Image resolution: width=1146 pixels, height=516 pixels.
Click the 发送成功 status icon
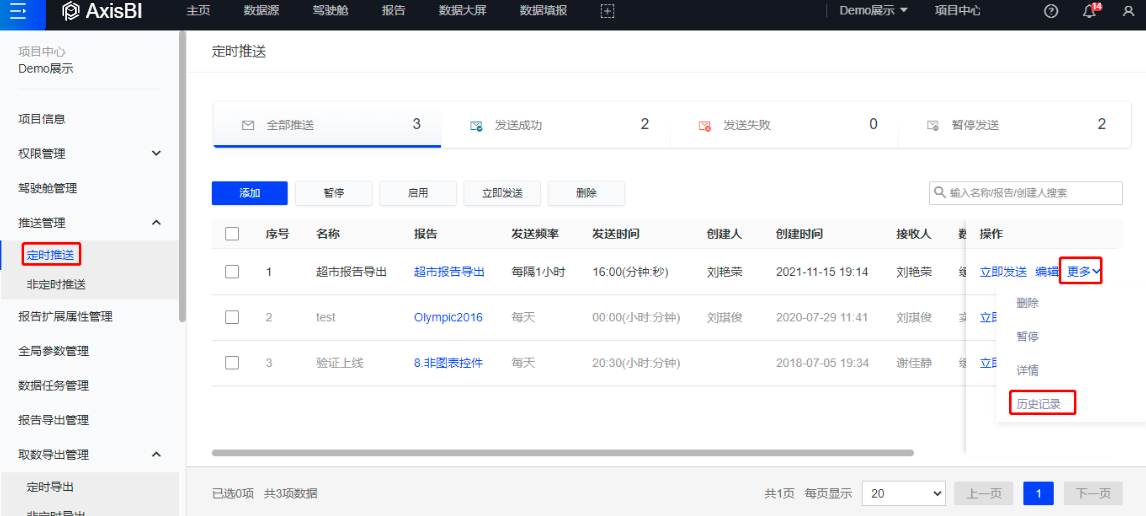(477, 126)
